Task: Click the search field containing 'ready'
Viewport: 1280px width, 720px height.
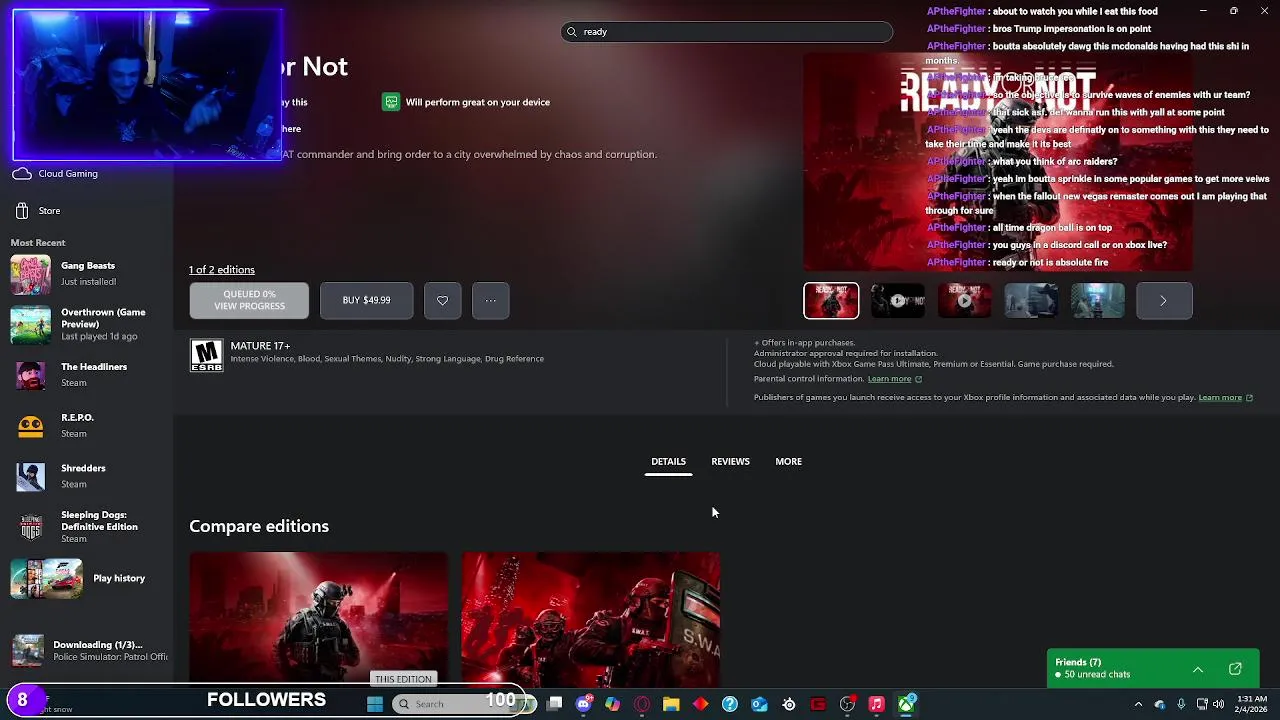Action: pos(727,32)
